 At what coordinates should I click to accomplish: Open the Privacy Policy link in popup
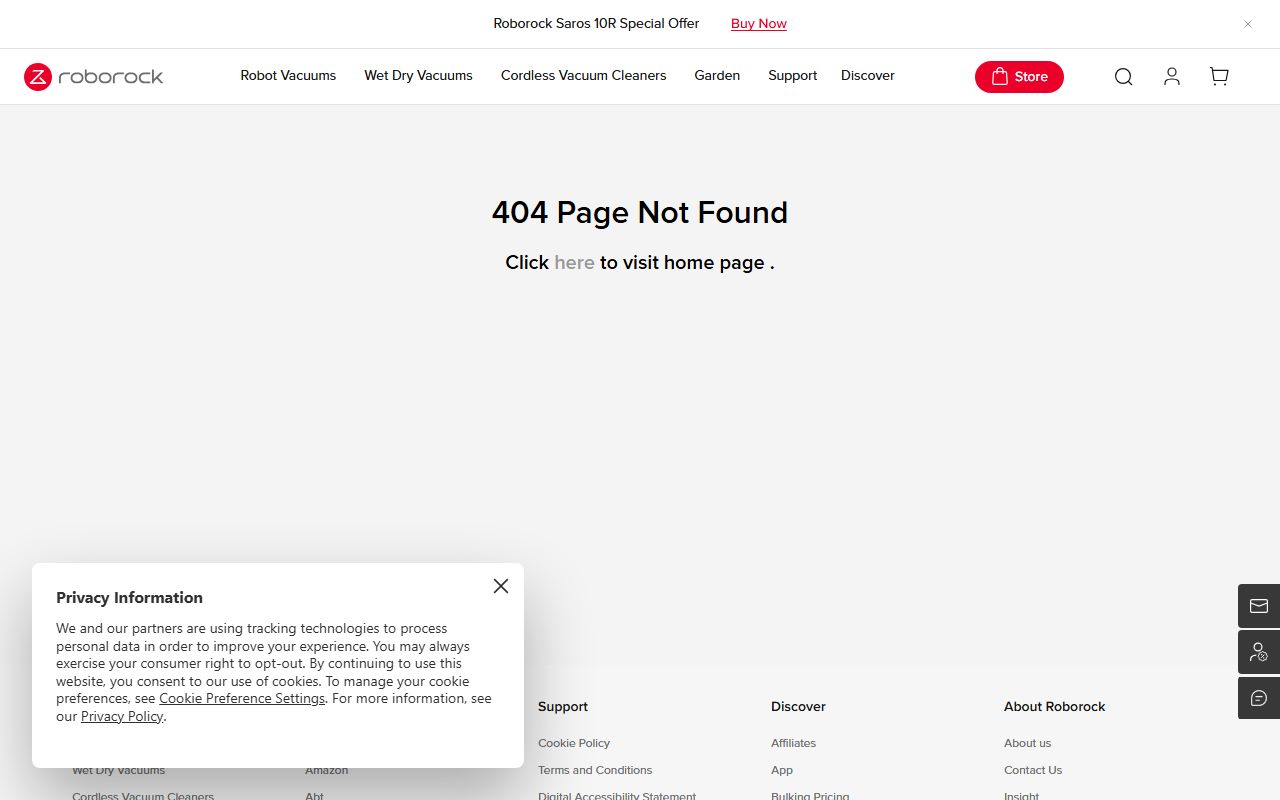[x=122, y=716]
